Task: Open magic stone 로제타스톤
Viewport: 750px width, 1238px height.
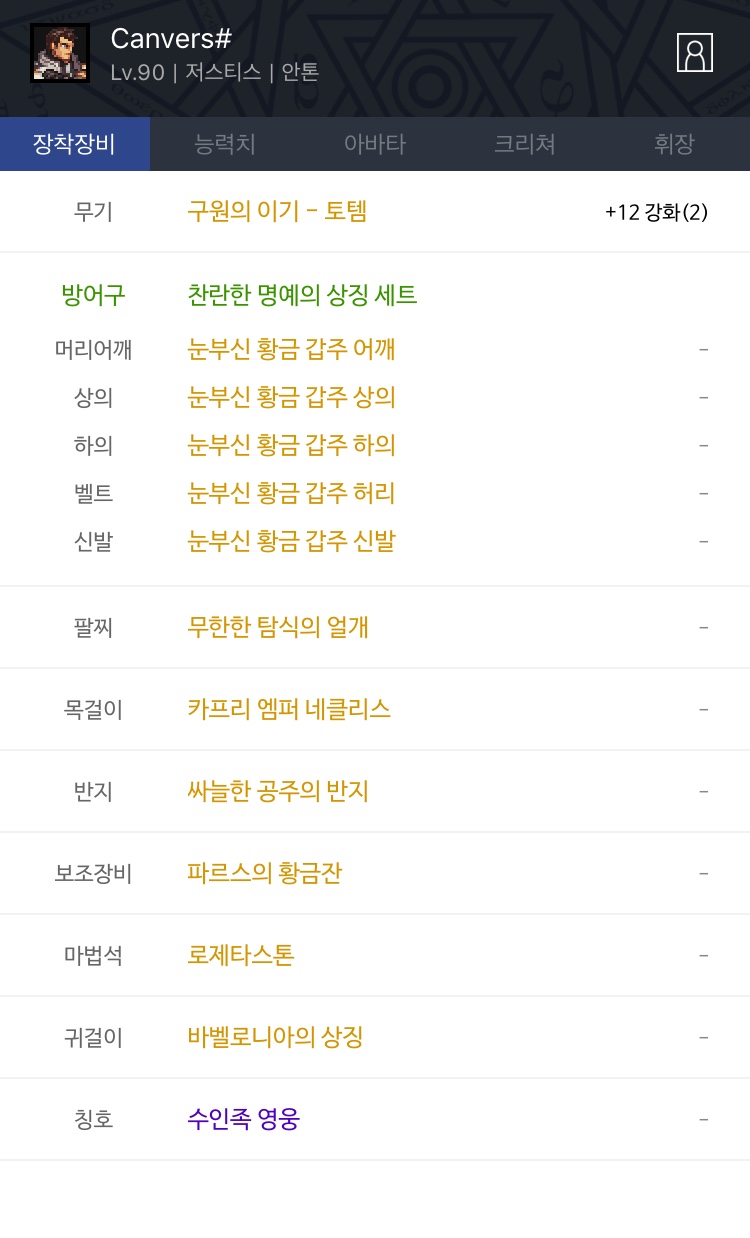Action: (x=241, y=955)
